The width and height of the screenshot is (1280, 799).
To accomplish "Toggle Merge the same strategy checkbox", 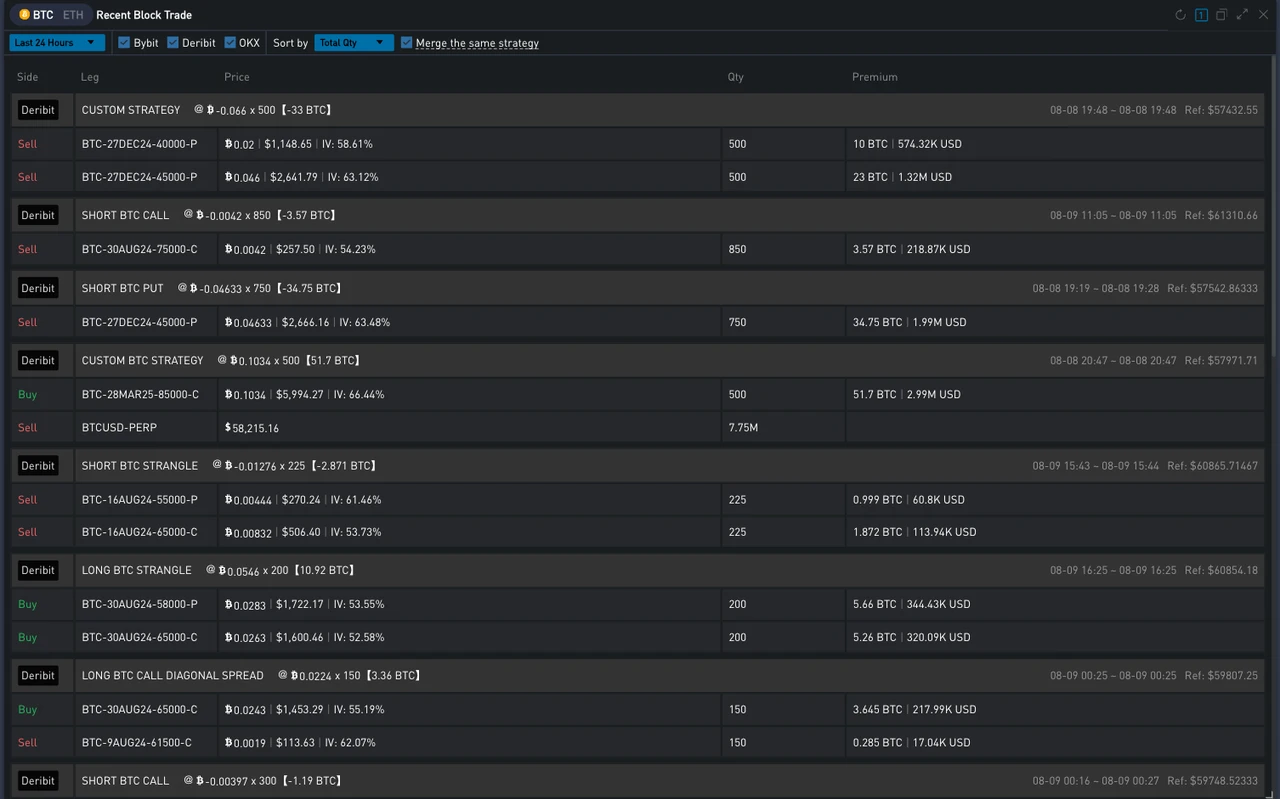I will (406, 43).
